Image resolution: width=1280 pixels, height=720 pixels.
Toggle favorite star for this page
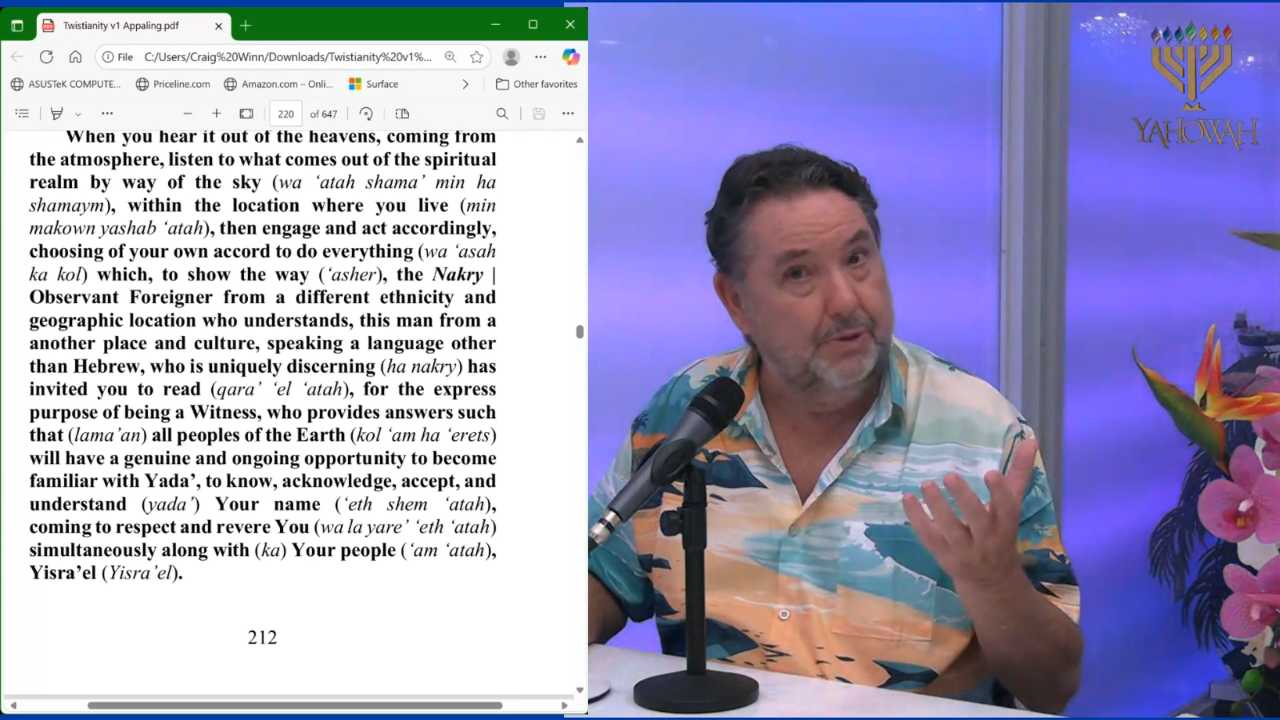tap(477, 57)
